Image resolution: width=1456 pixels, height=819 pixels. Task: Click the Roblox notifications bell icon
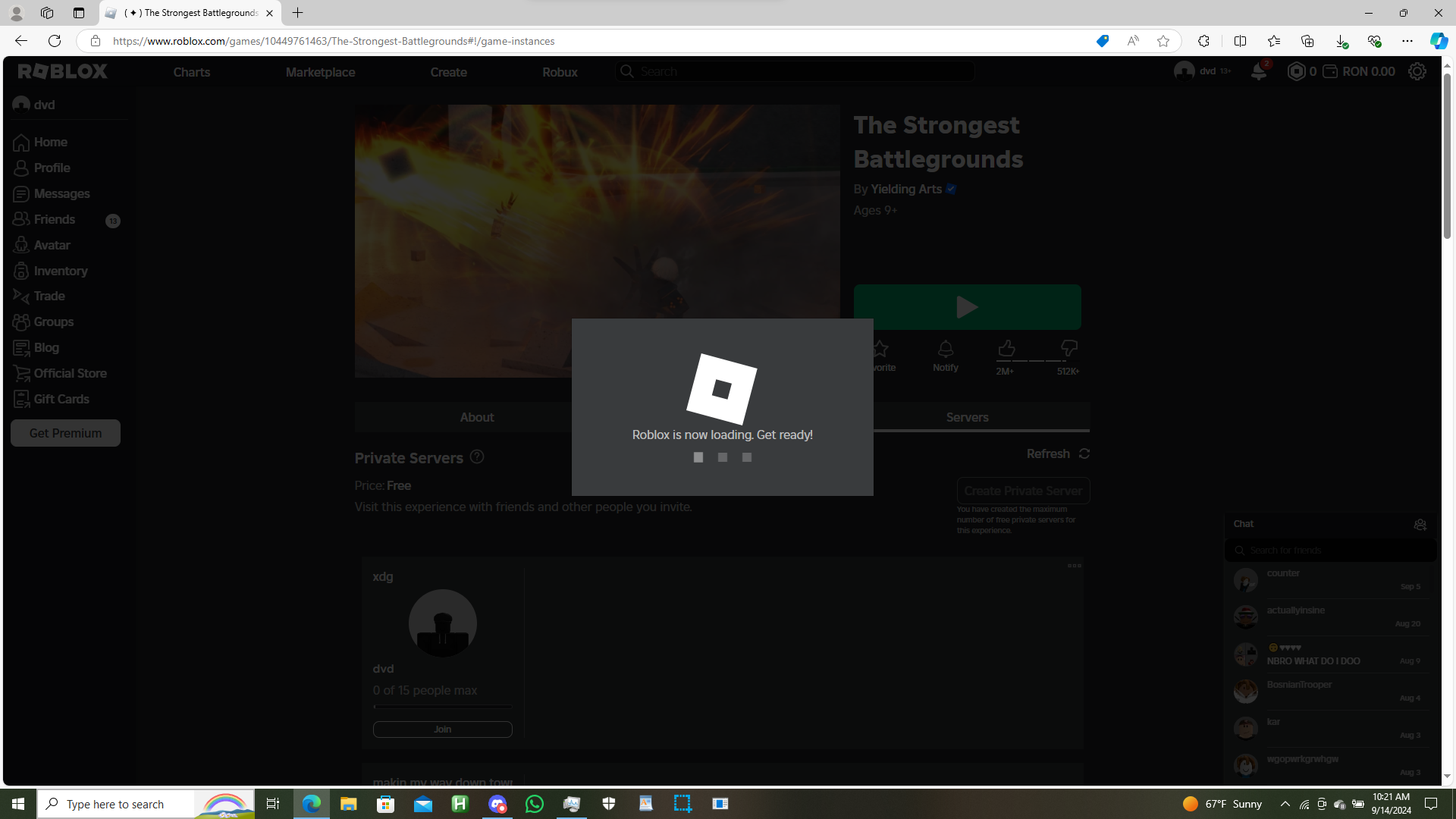pos(1258,72)
